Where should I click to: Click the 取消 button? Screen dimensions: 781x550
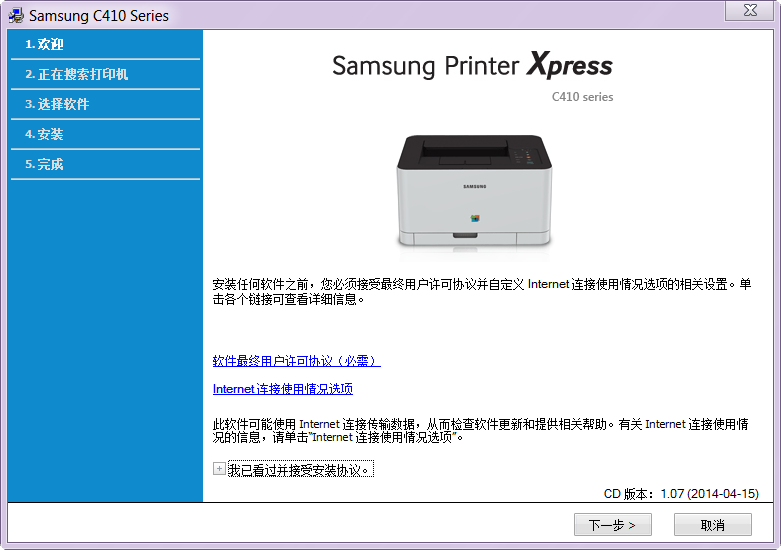[712, 525]
